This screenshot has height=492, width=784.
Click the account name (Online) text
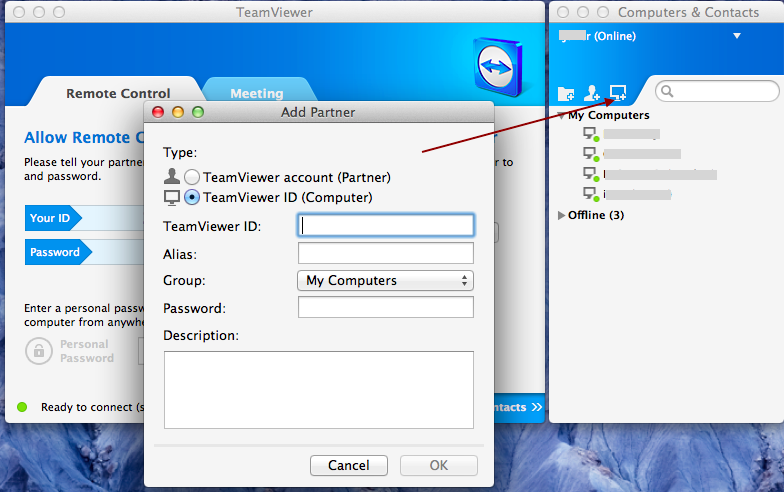598,36
